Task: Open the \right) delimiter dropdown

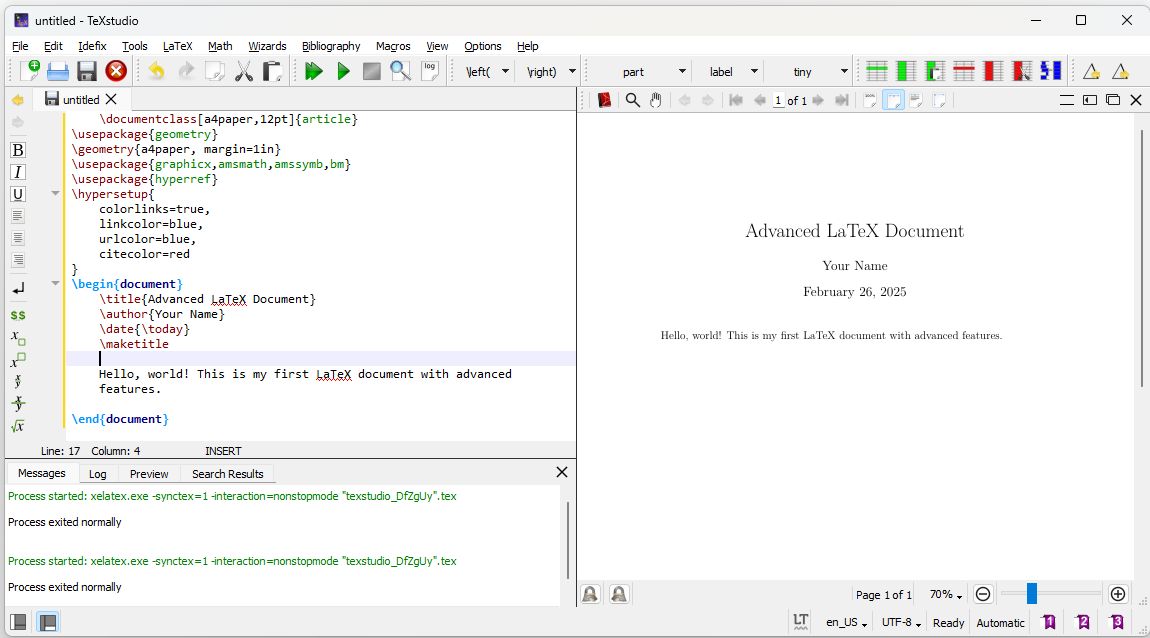Action: tap(572, 71)
